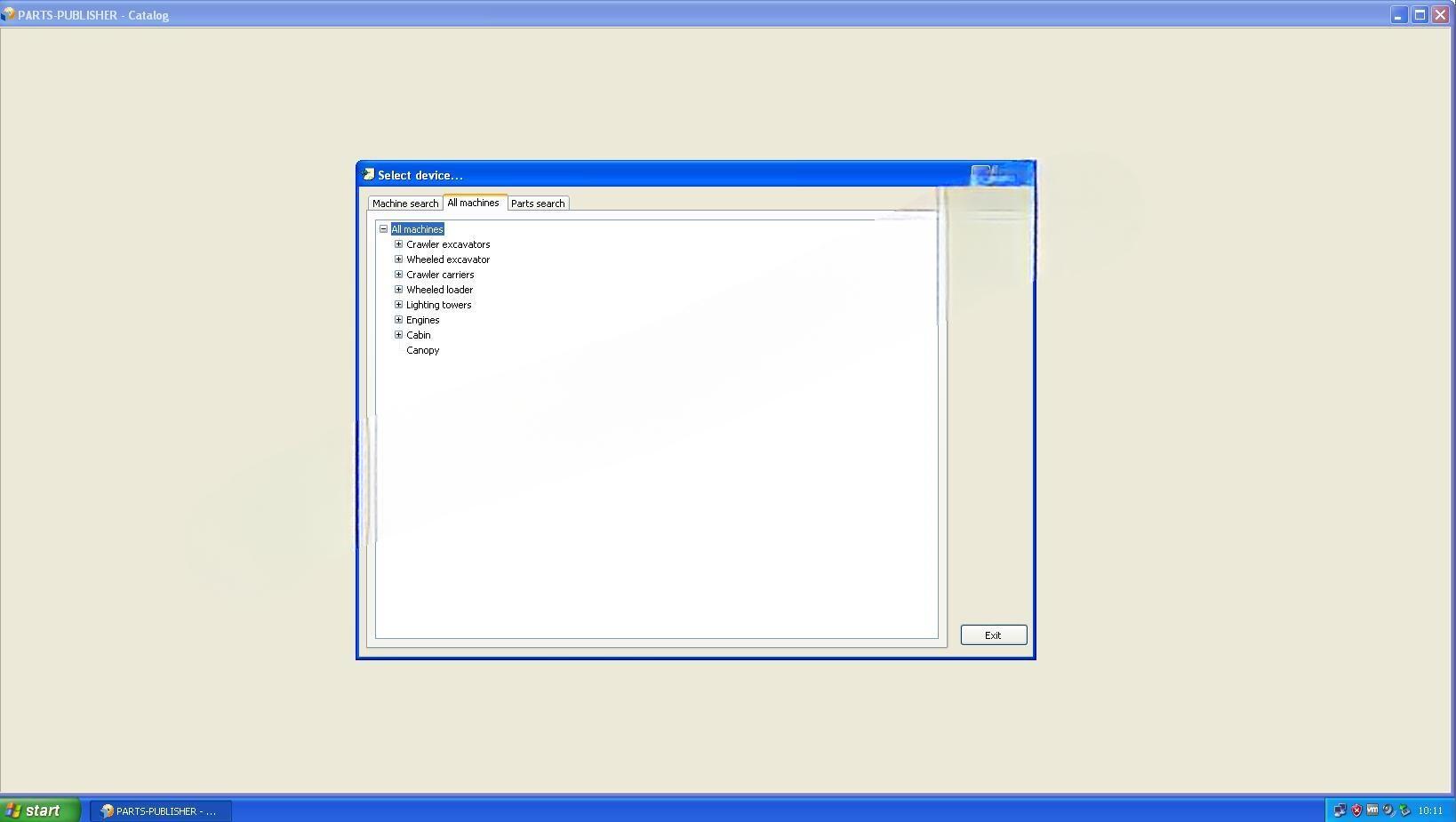Open the Parts search tab

(x=537, y=204)
